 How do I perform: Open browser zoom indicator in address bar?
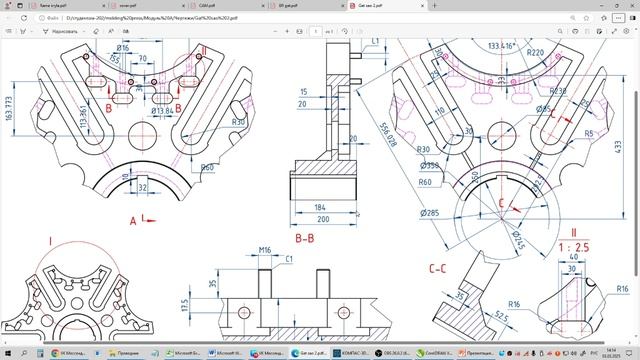[x=573, y=18]
